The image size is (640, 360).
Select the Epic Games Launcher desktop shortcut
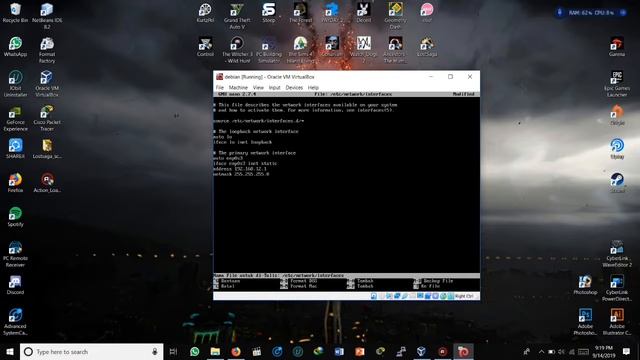pyautogui.click(x=617, y=84)
